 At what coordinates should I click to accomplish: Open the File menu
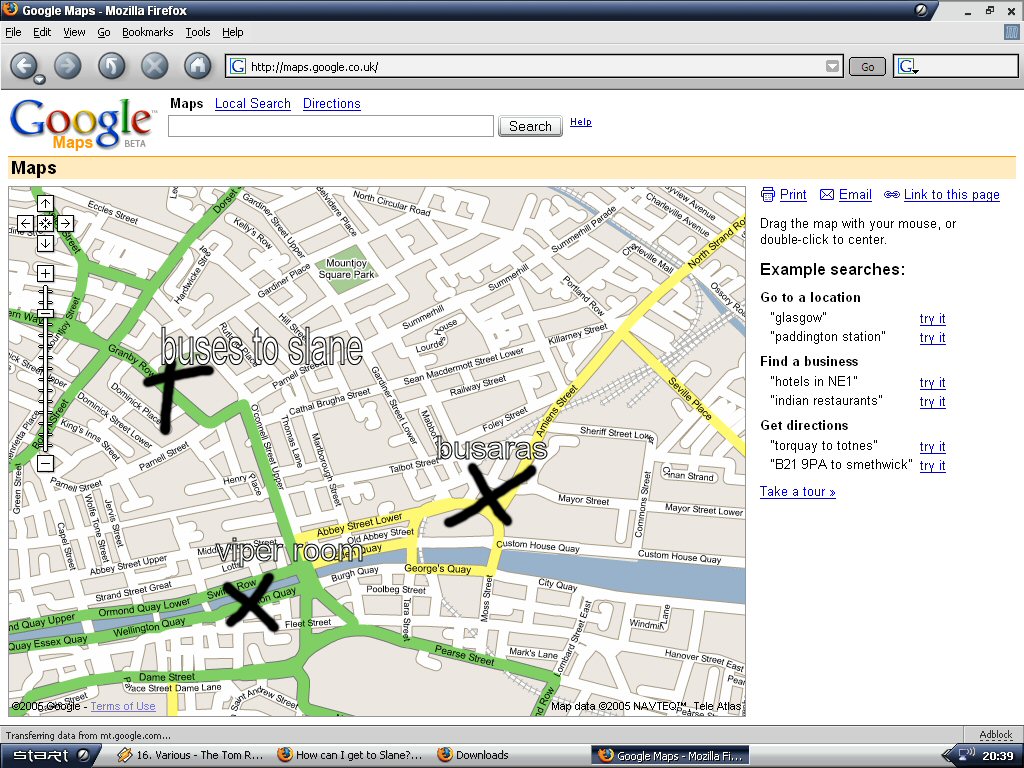click(13, 32)
